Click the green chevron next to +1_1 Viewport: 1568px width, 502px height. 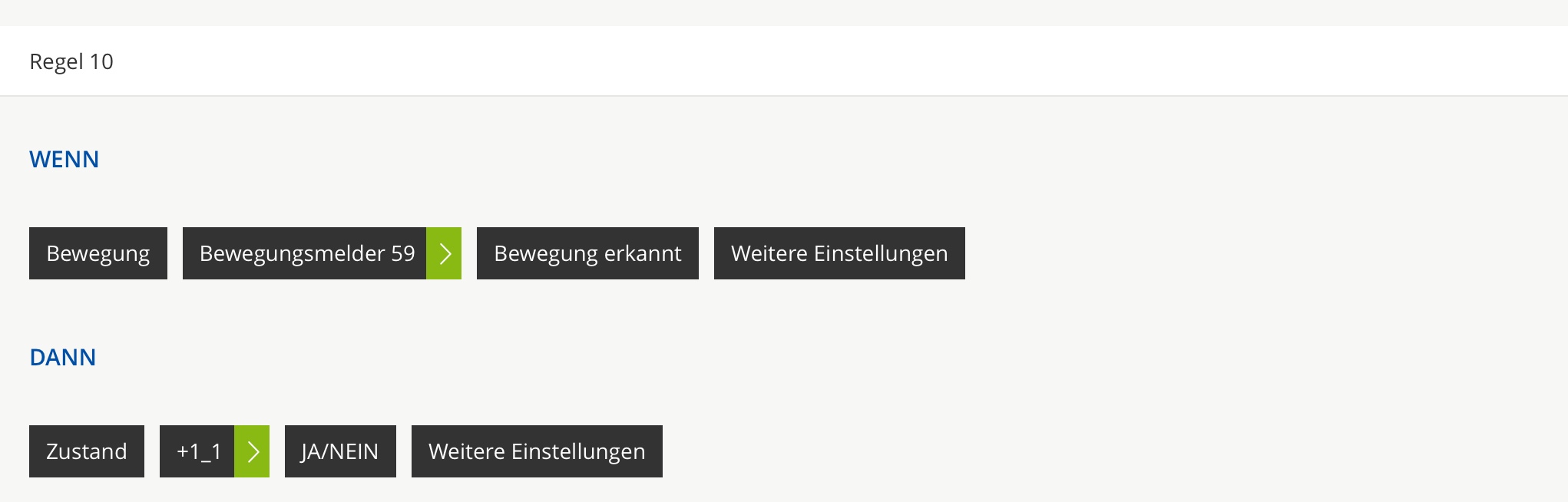[x=252, y=451]
